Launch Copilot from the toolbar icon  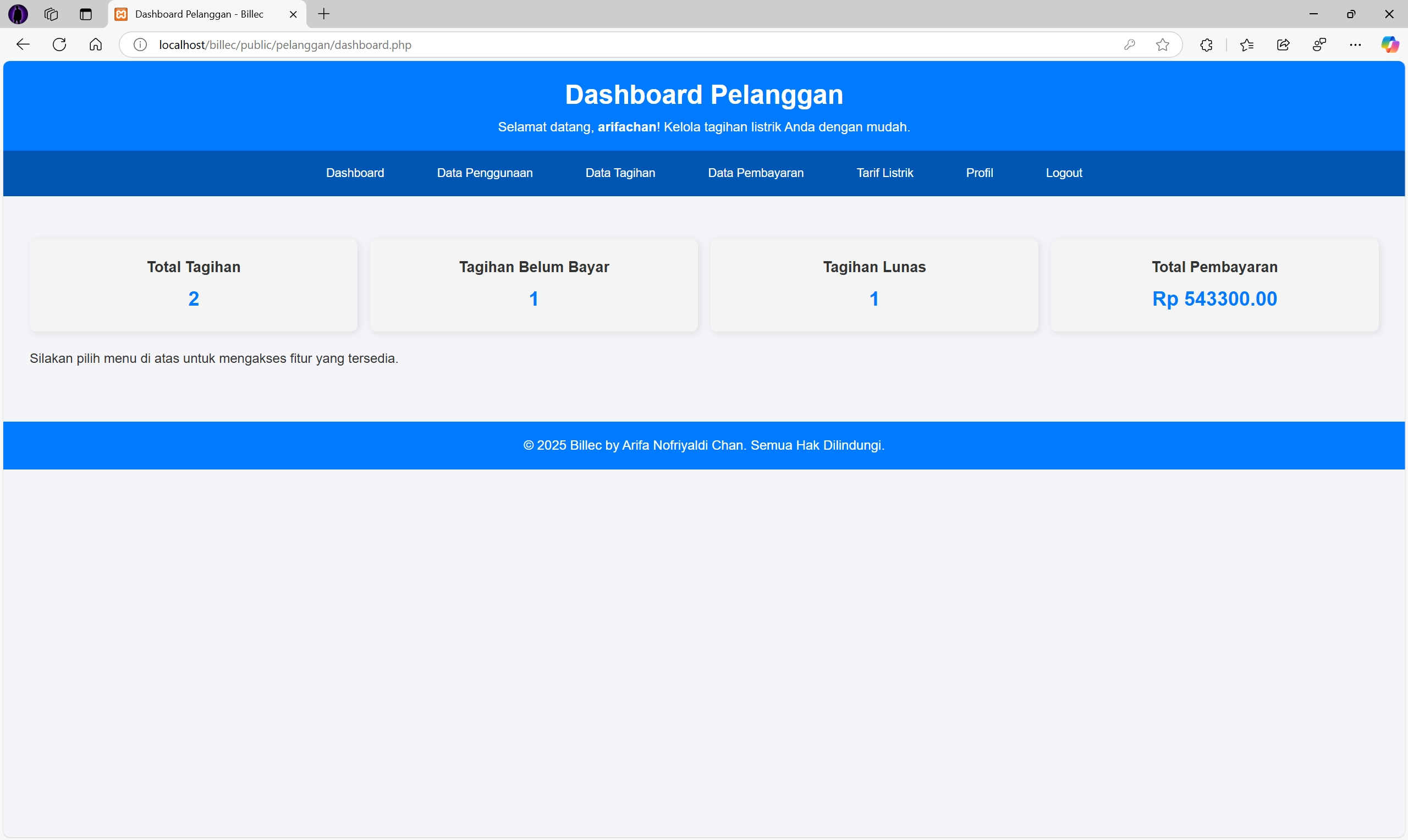(1390, 45)
